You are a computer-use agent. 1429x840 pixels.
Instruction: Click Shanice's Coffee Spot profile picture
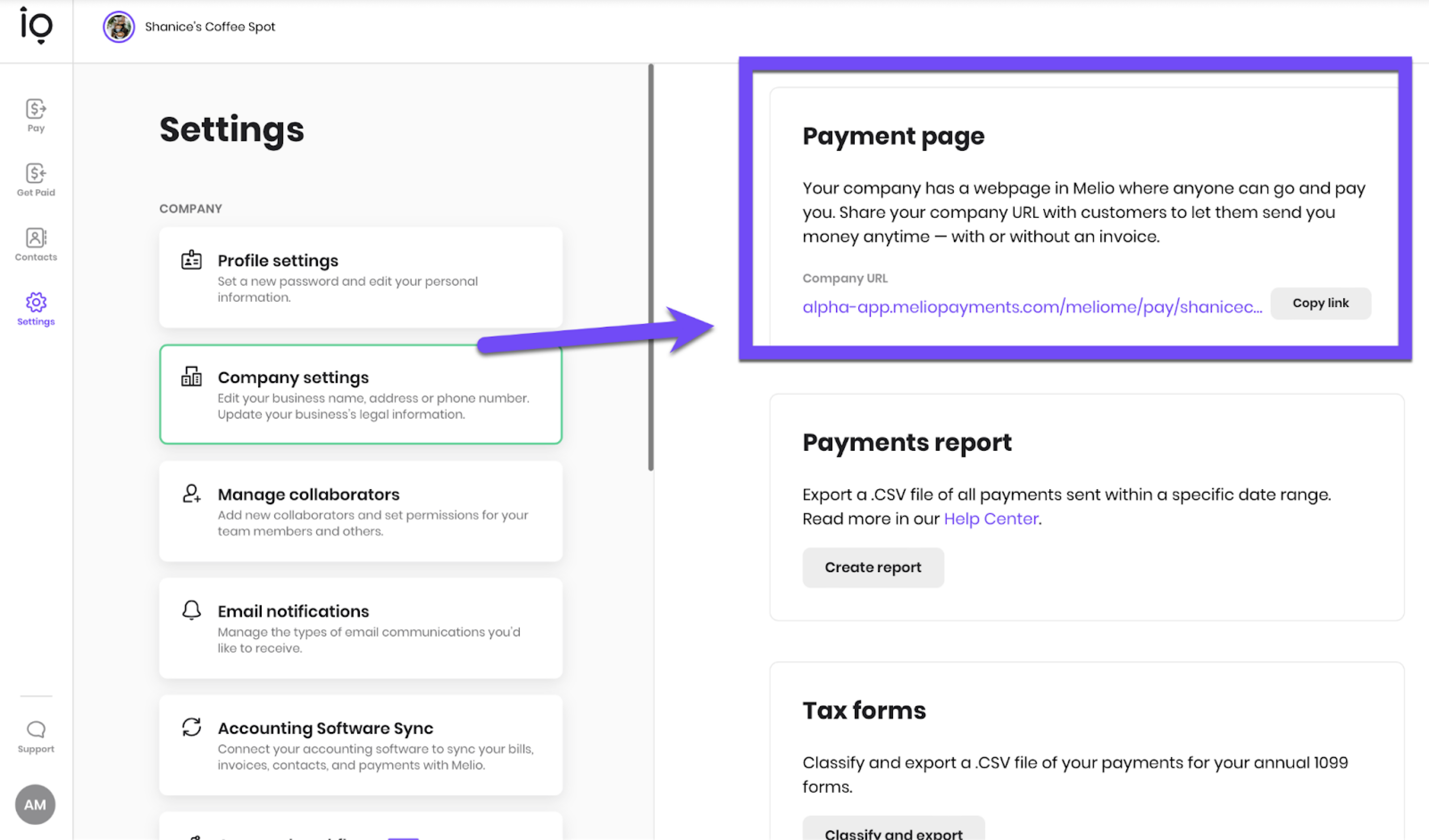tap(118, 27)
